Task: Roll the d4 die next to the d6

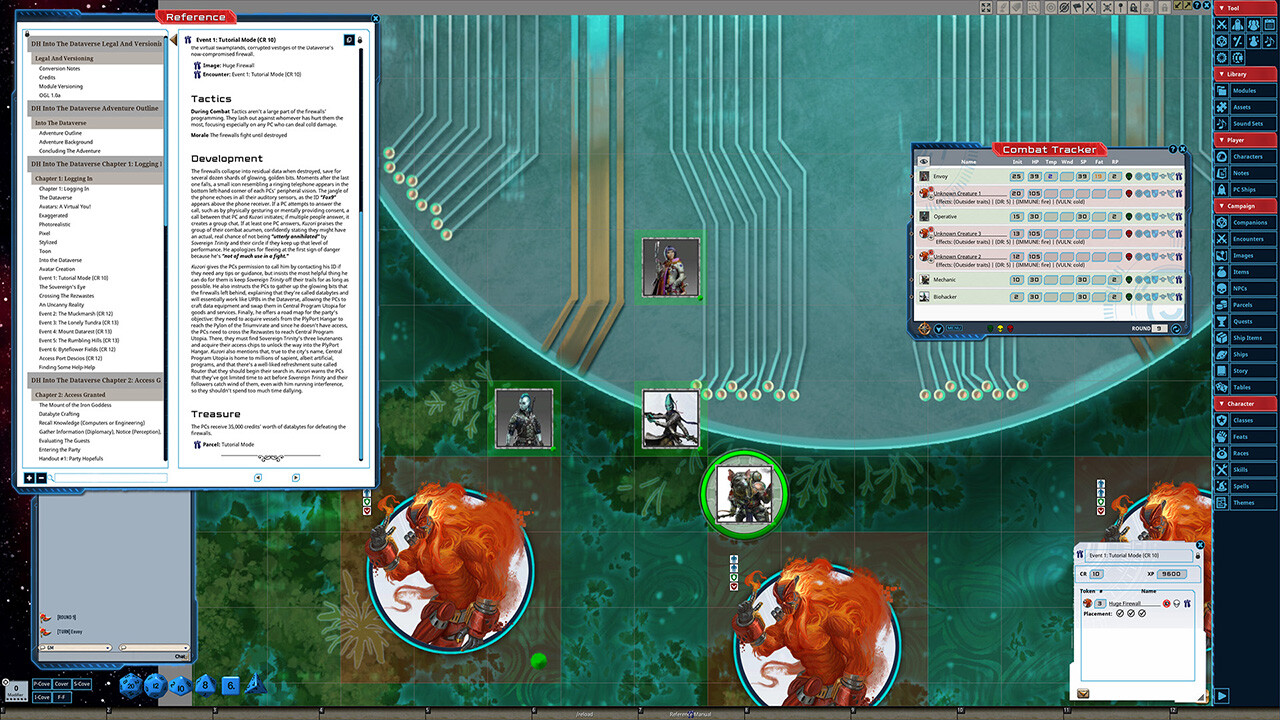Action: click(x=255, y=686)
